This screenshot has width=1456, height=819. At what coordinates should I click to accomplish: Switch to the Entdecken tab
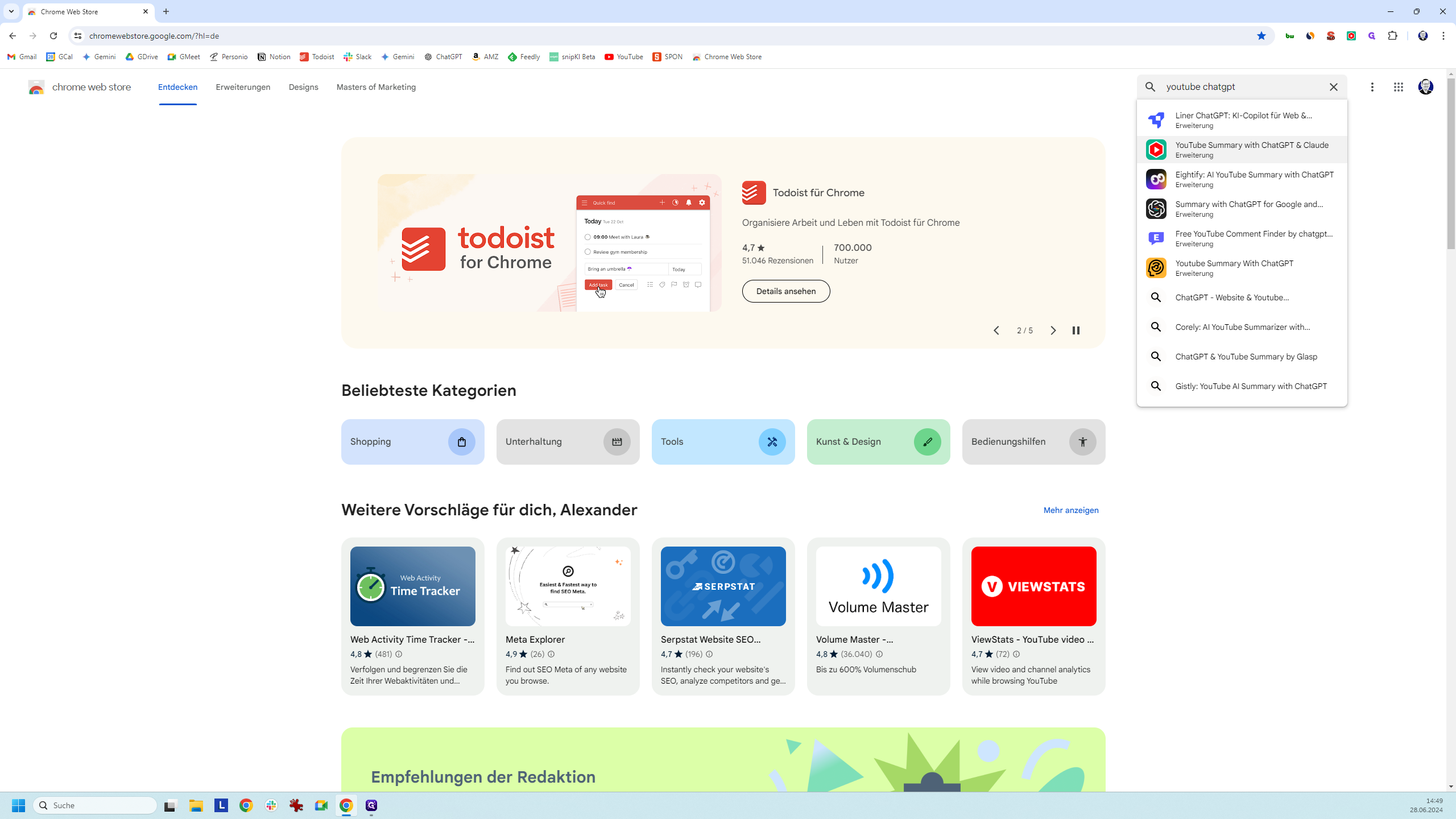coord(178,87)
